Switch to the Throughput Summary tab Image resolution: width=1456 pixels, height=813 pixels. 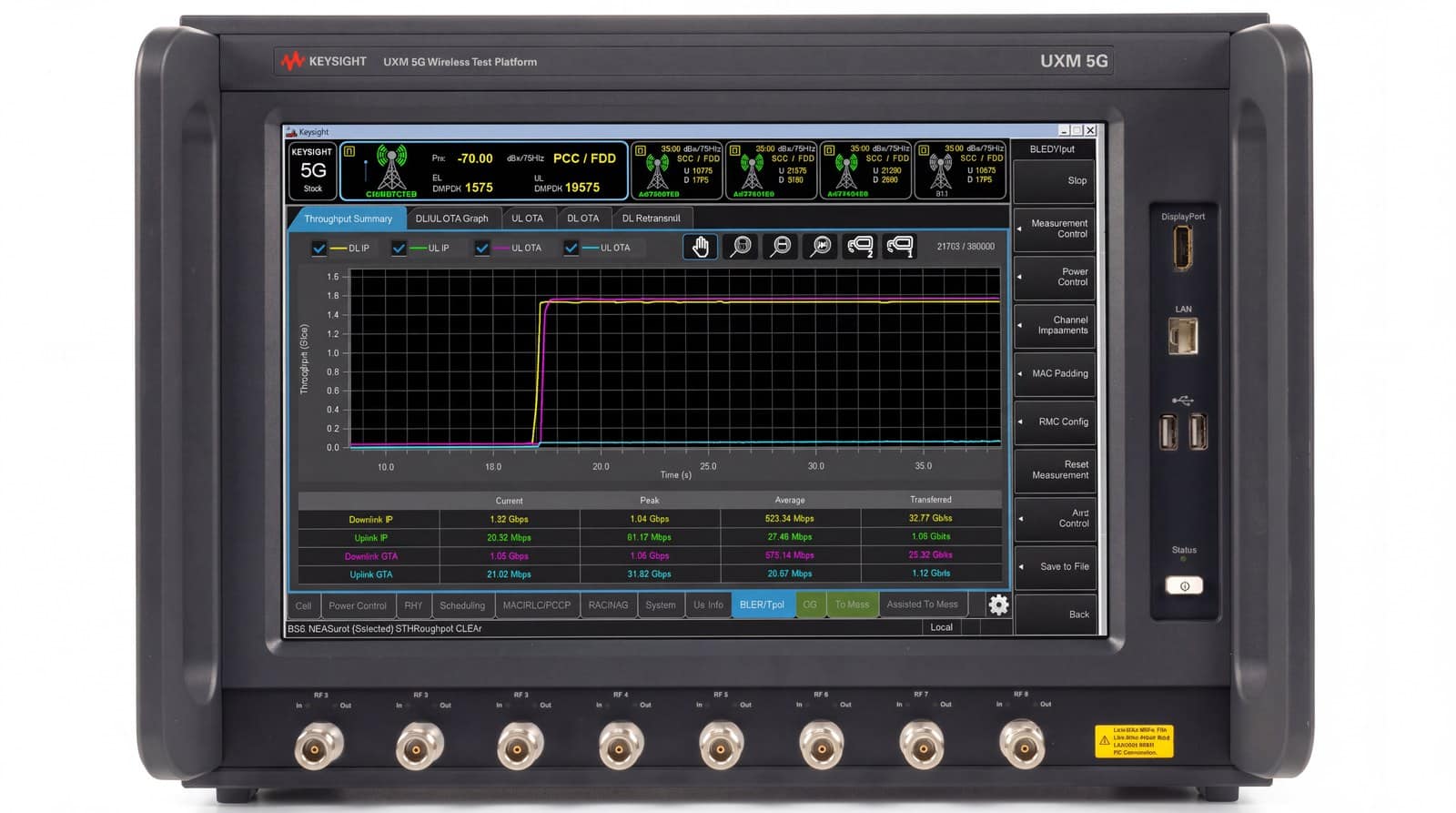tap(348, 218)
